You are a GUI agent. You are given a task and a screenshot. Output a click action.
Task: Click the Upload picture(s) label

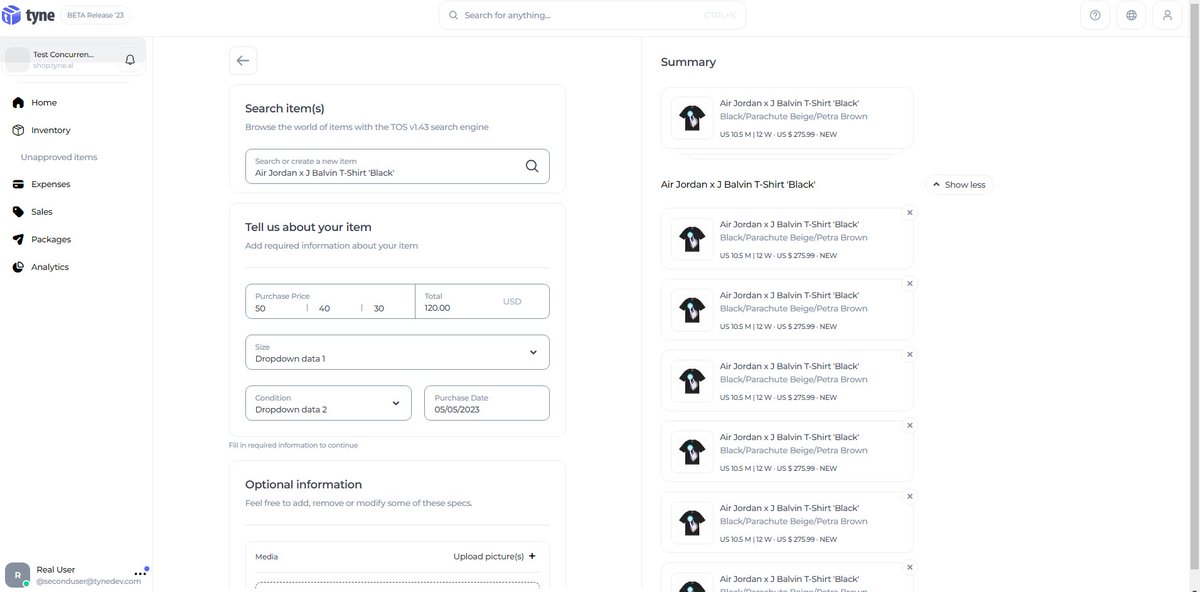coord(488,556)
